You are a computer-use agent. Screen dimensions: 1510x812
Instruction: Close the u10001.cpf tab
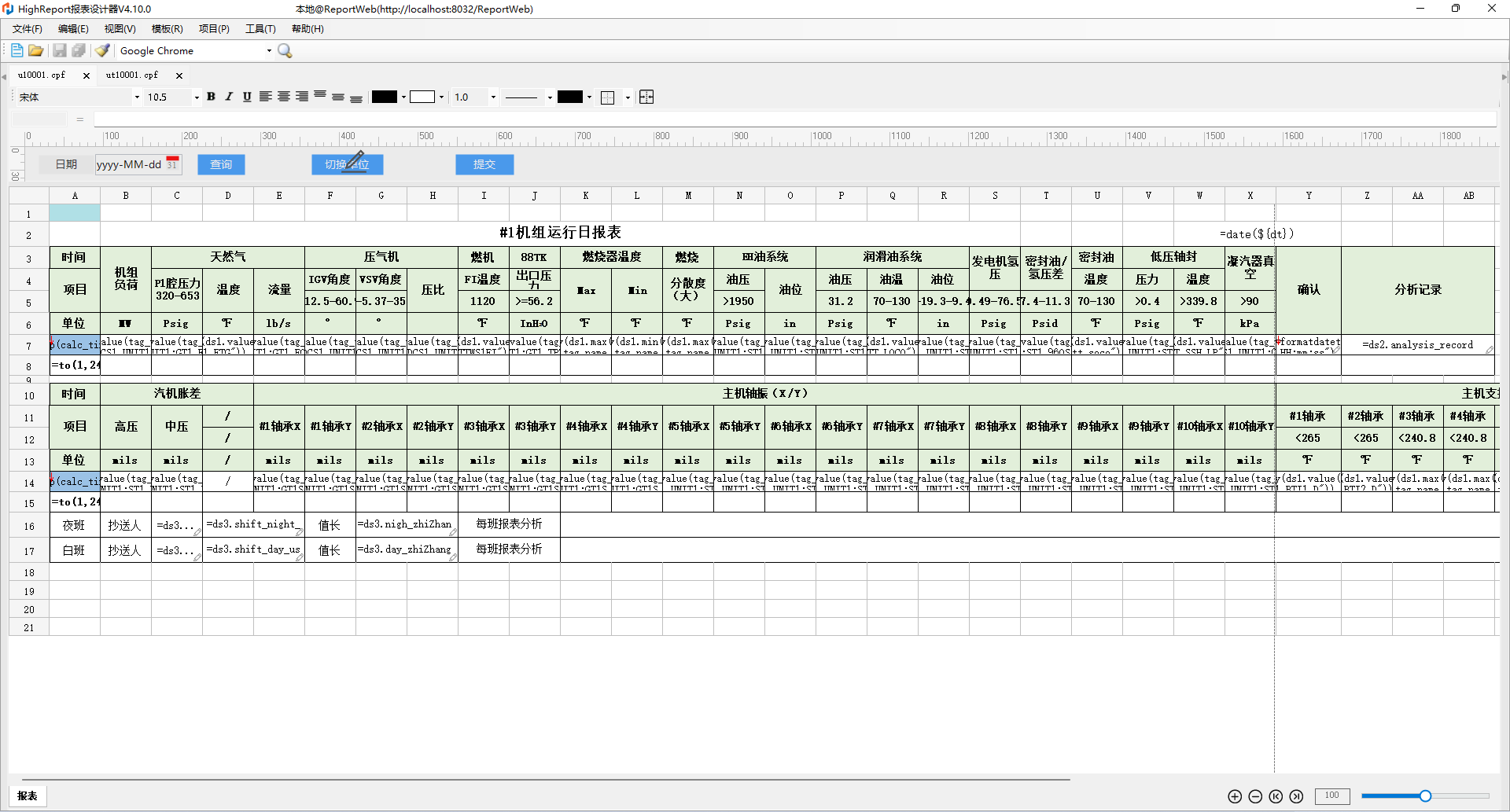pos(87,76)
